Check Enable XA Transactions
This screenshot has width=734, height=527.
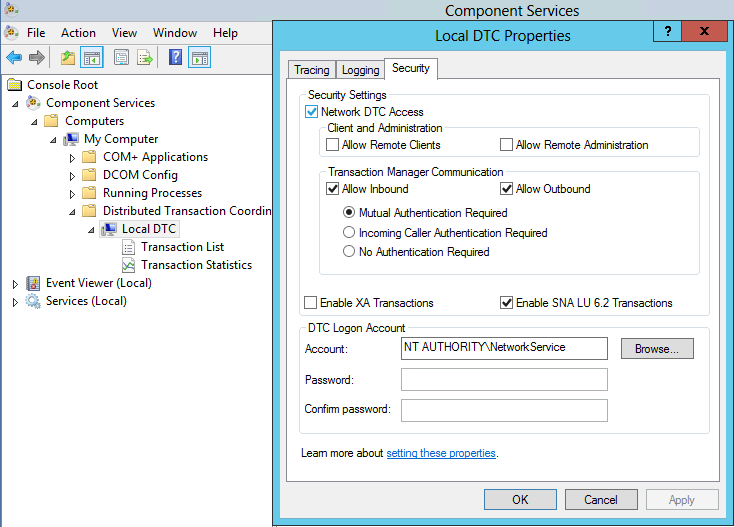[x=311, y=303]
